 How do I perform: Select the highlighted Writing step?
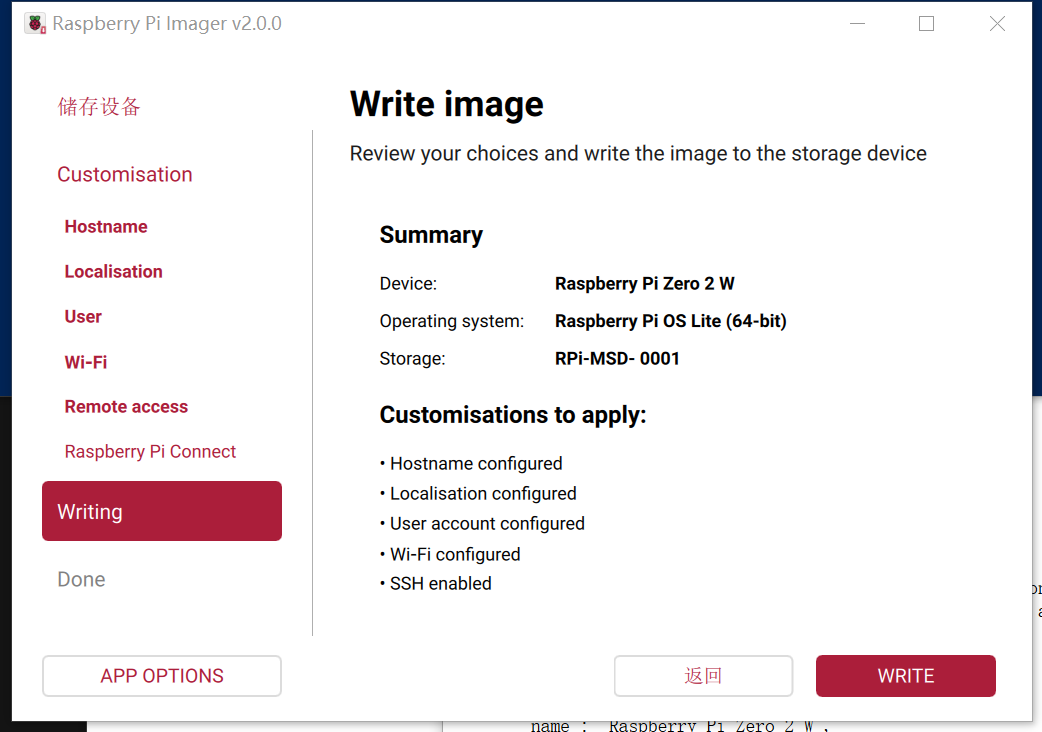point(162,511)
